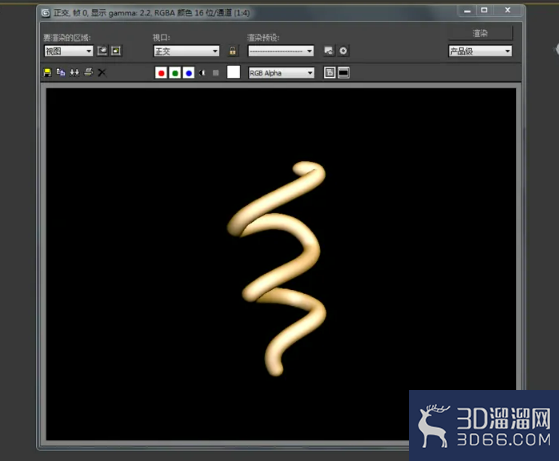
Task: Open the 产品级 render mode dropdown
Action: pyautogui.click(x=480, y=51)
